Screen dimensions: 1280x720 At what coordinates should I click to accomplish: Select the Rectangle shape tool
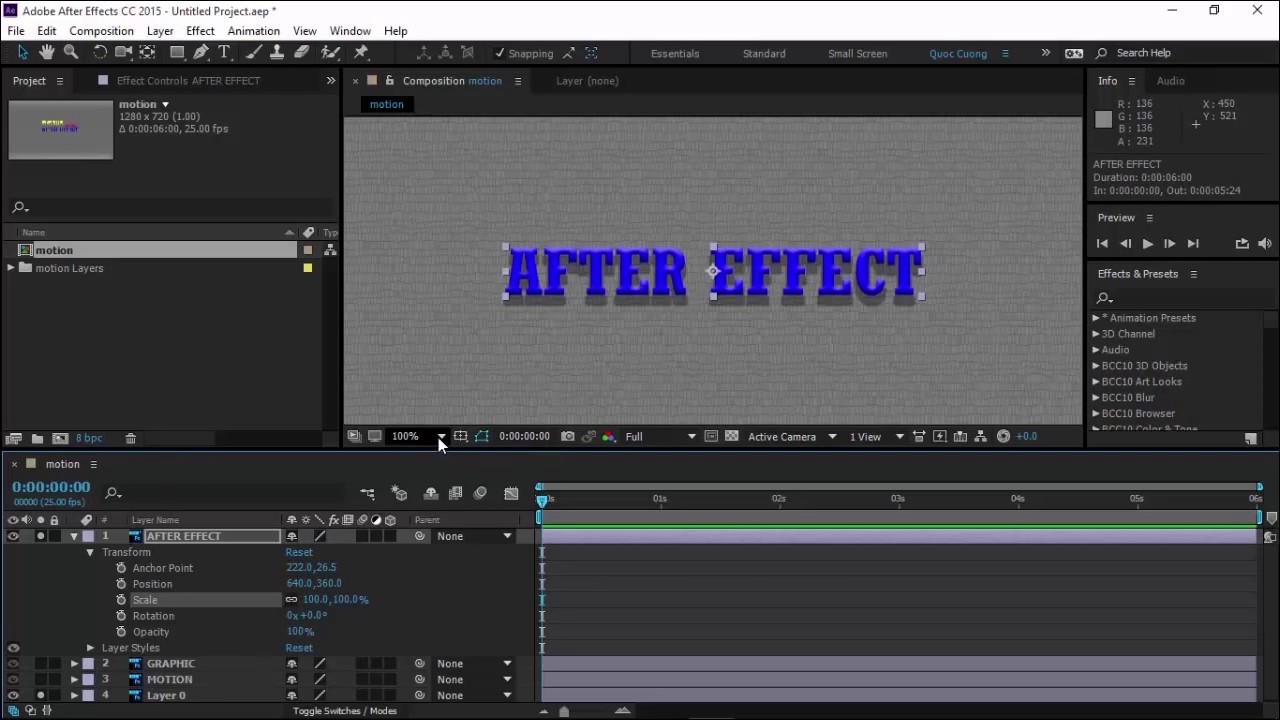point(177,53)
